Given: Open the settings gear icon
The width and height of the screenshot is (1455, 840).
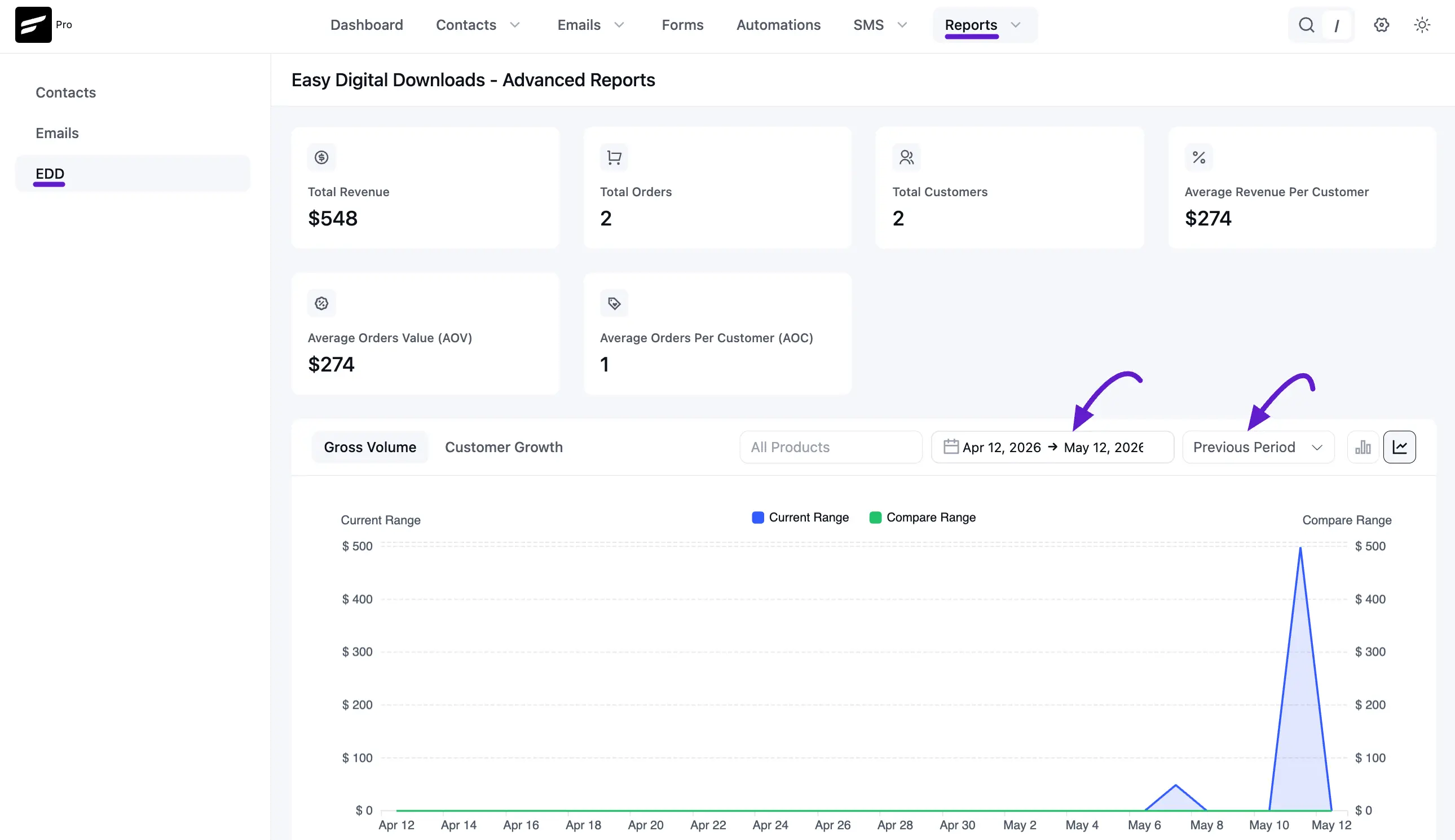Looking at the screenshot, I should point(1381,25).
